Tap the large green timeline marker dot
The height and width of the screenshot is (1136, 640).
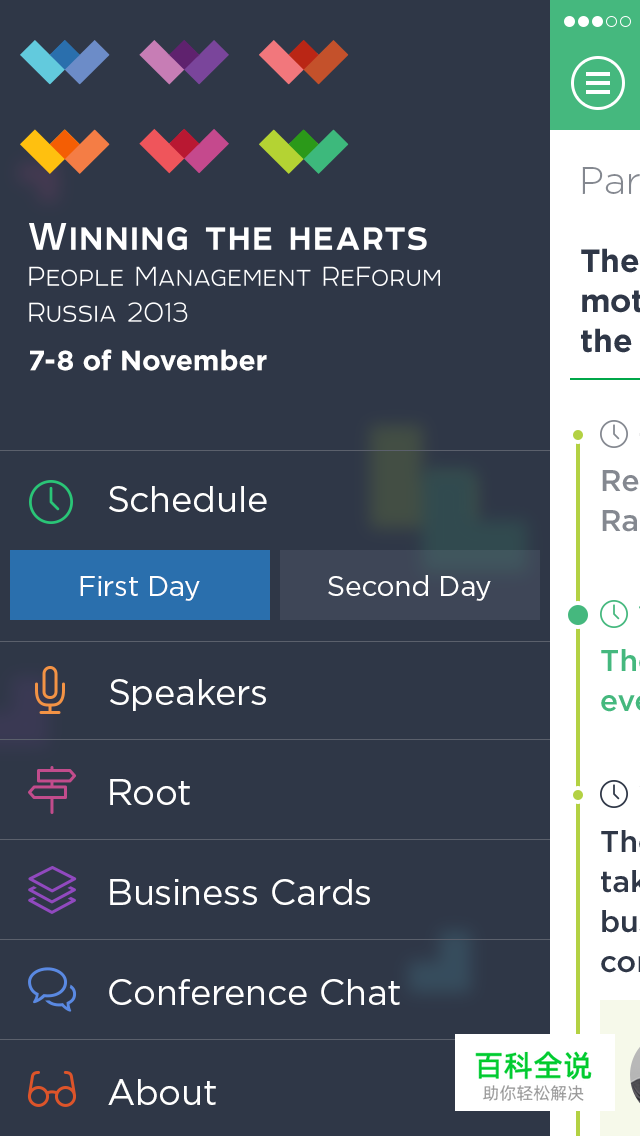[x=578, y=614]
